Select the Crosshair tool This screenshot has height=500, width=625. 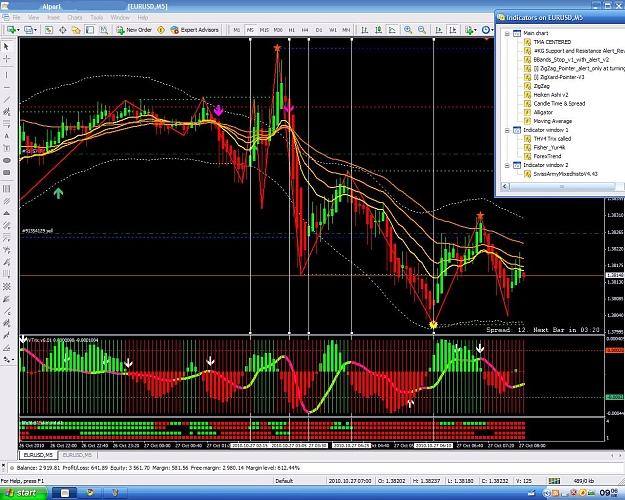point(6,59)
